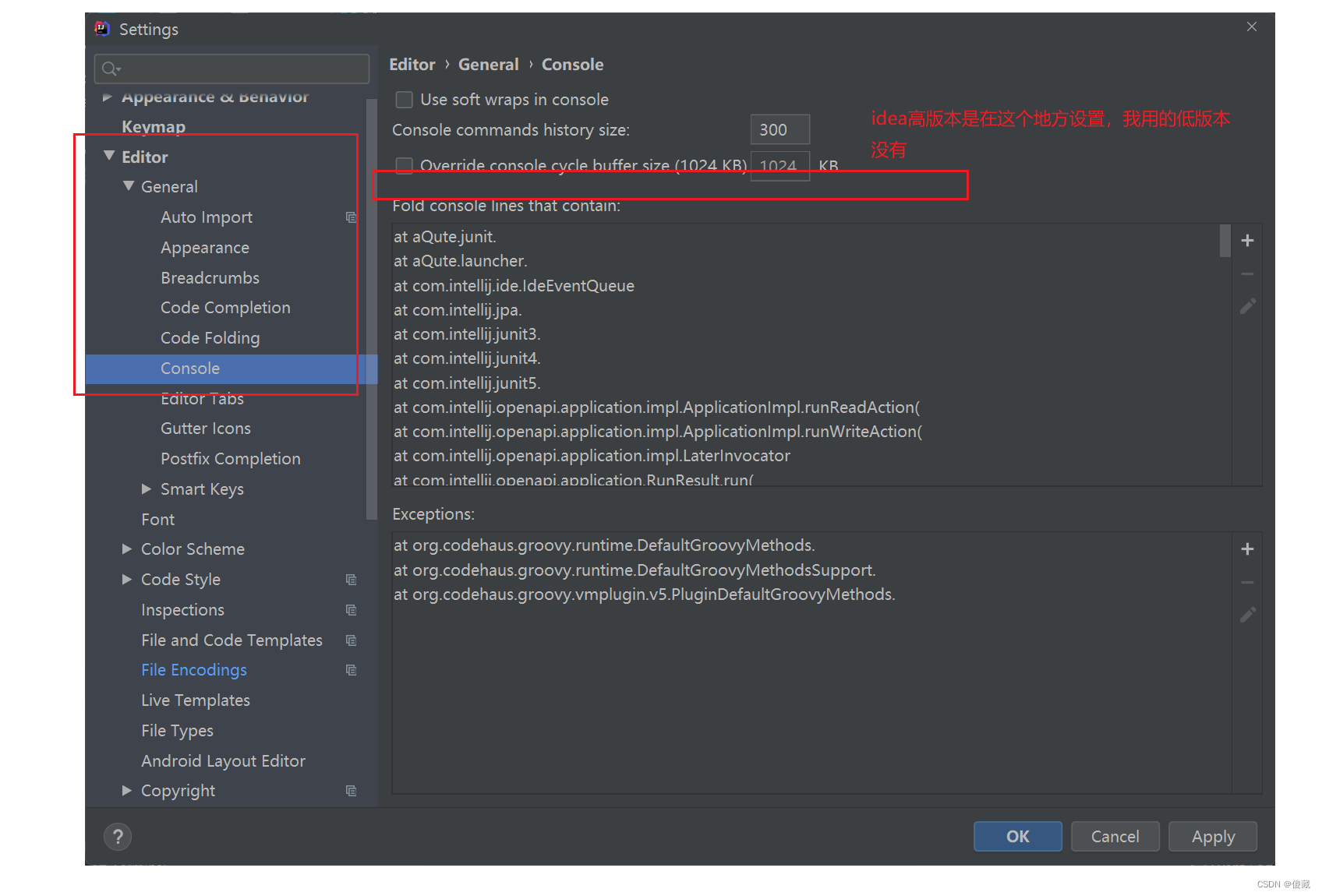Image resolution: width=1322 pixels, height=896 pixels.
Task: Go to Live Templates settings
Action: coord(196,700)
